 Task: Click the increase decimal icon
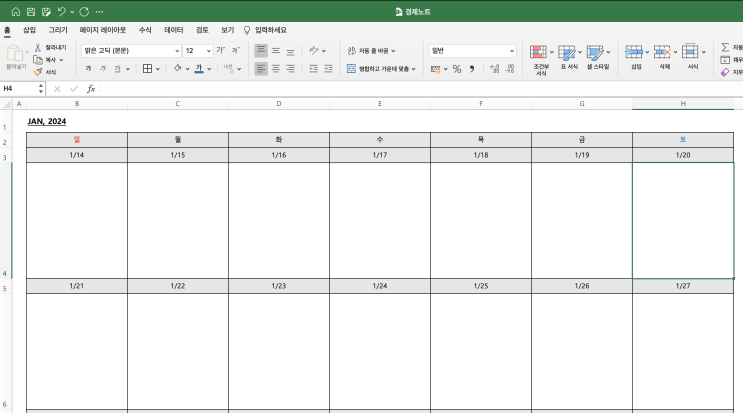click(495, 69)
